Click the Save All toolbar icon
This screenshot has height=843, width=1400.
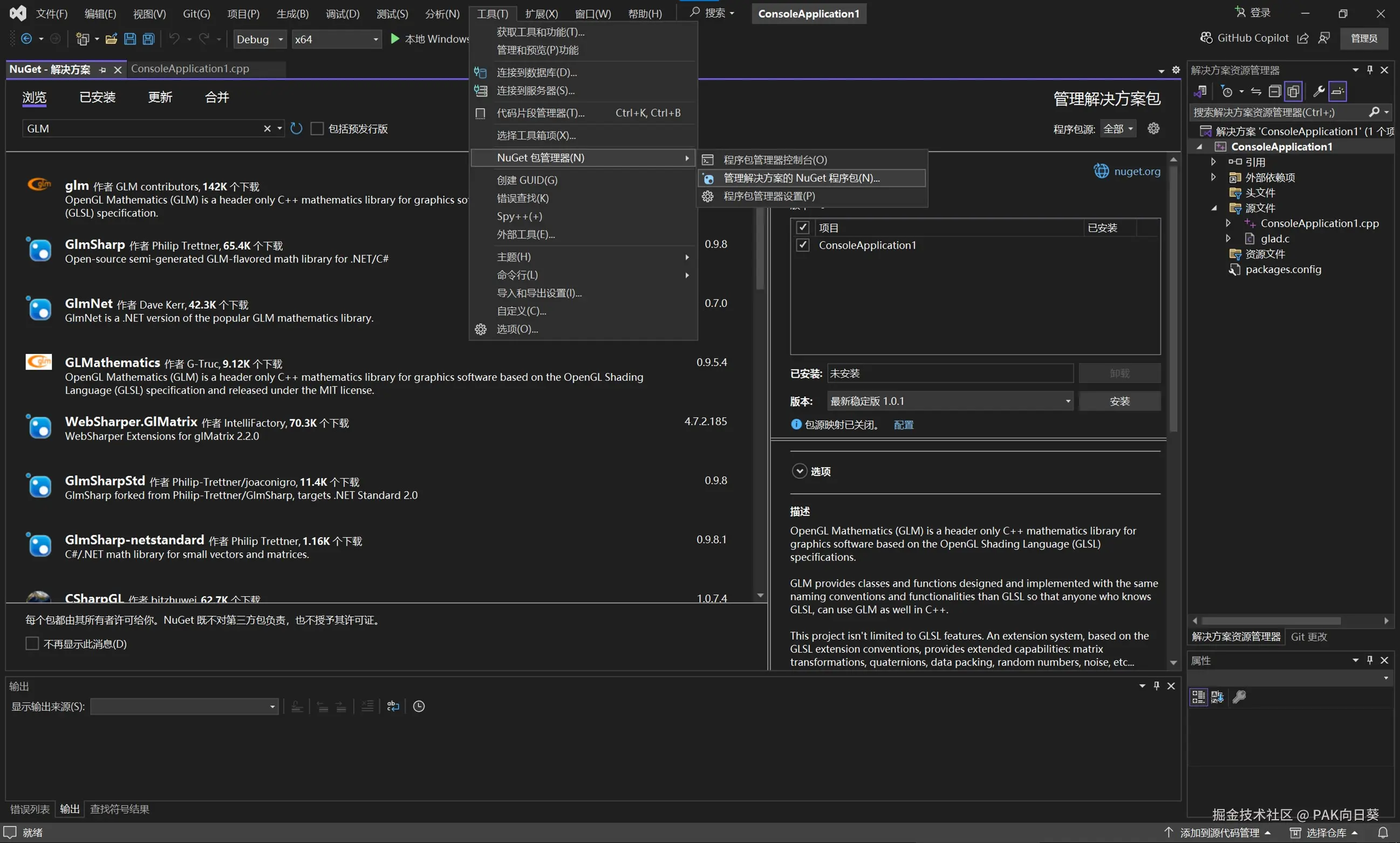pyautogui.click(x=148, y=39)
